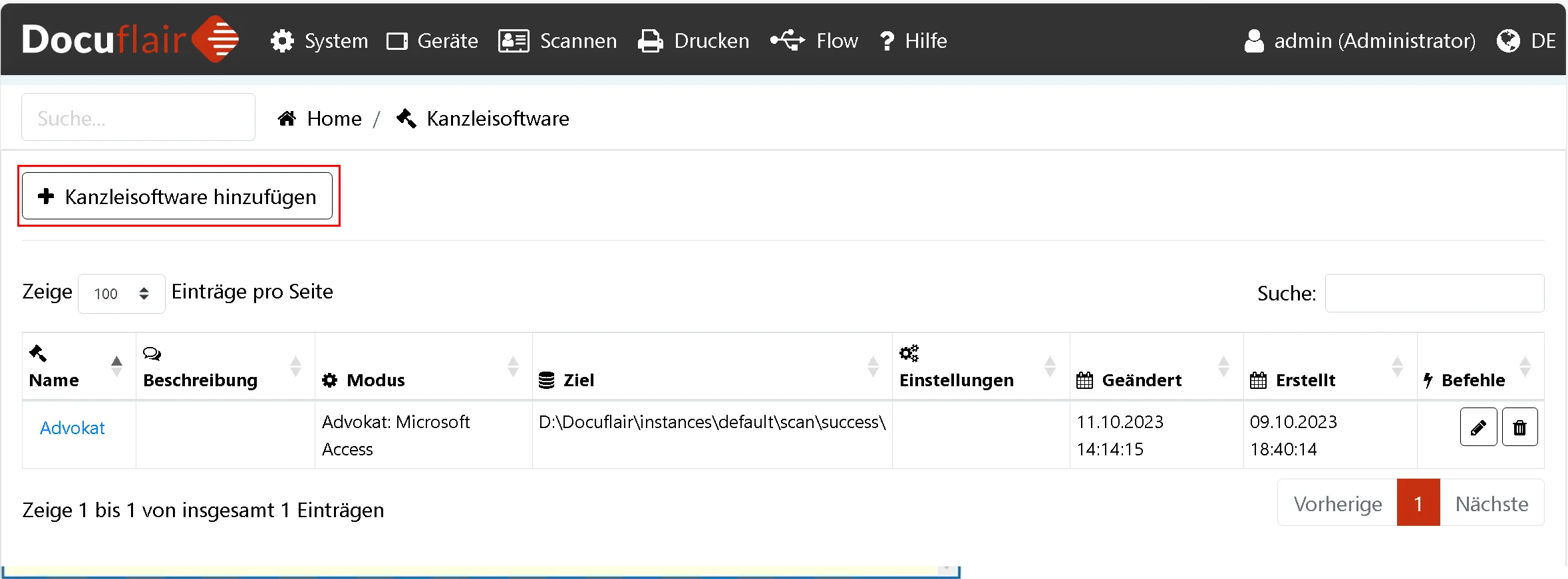Click the System gear icon
The height and width of the screenshot is (579, 1568).
tap(282, 41)
